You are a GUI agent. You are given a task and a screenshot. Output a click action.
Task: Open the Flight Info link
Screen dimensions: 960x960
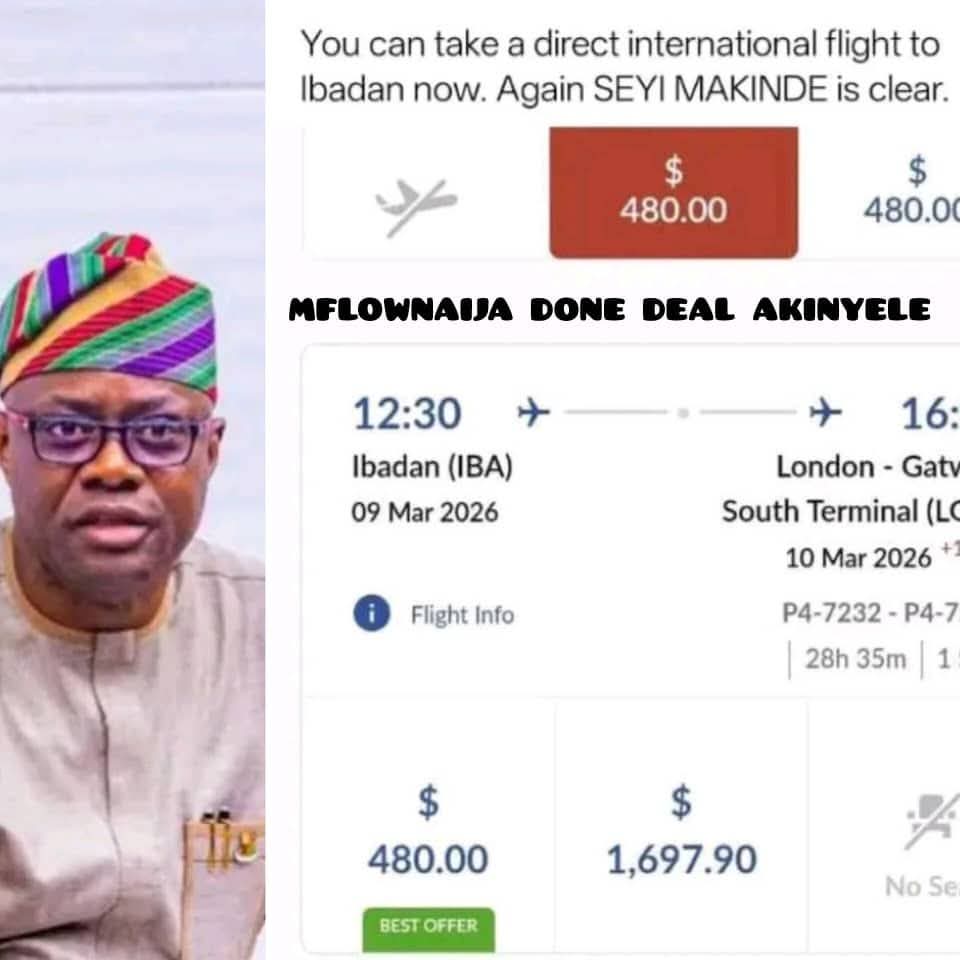462,615
